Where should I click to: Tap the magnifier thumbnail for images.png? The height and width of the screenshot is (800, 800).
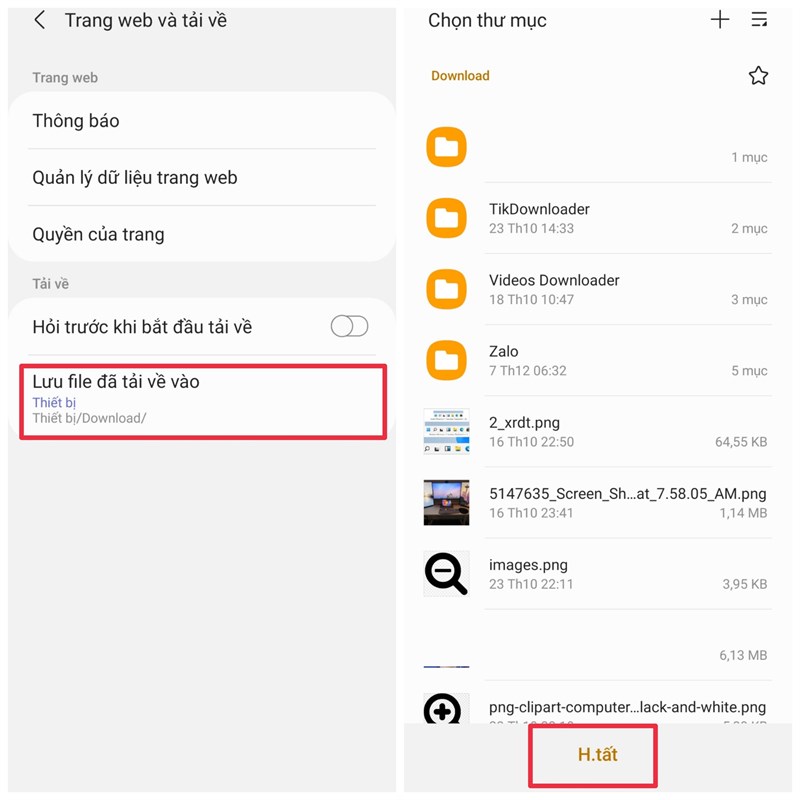pos(445,573)
